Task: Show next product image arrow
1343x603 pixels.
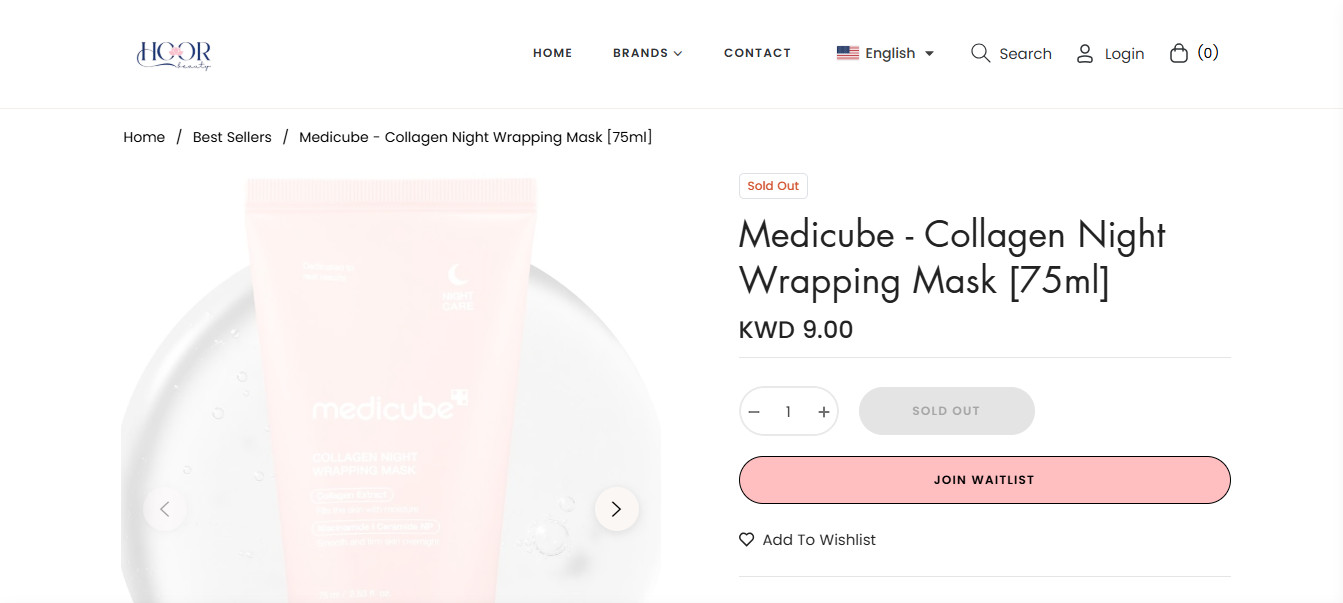Action: [x=617, y=509]
